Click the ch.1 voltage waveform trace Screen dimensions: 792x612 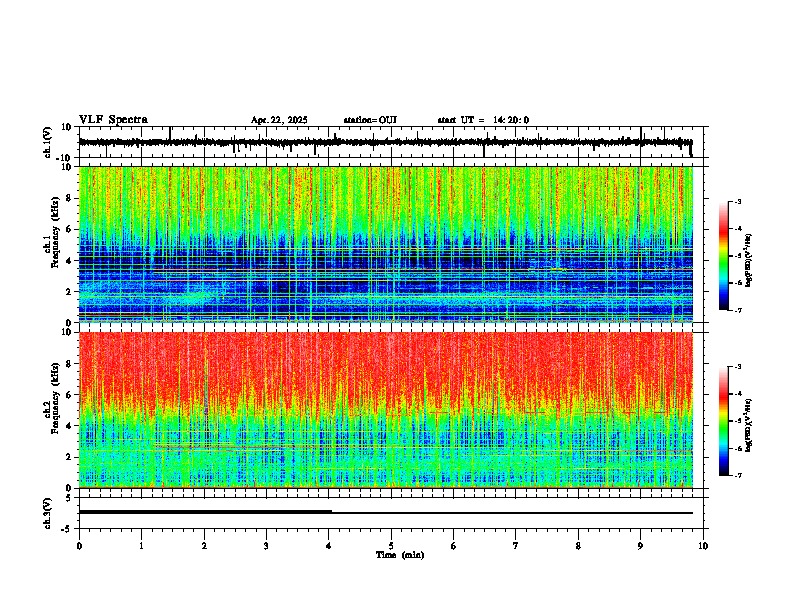[385, 142]
